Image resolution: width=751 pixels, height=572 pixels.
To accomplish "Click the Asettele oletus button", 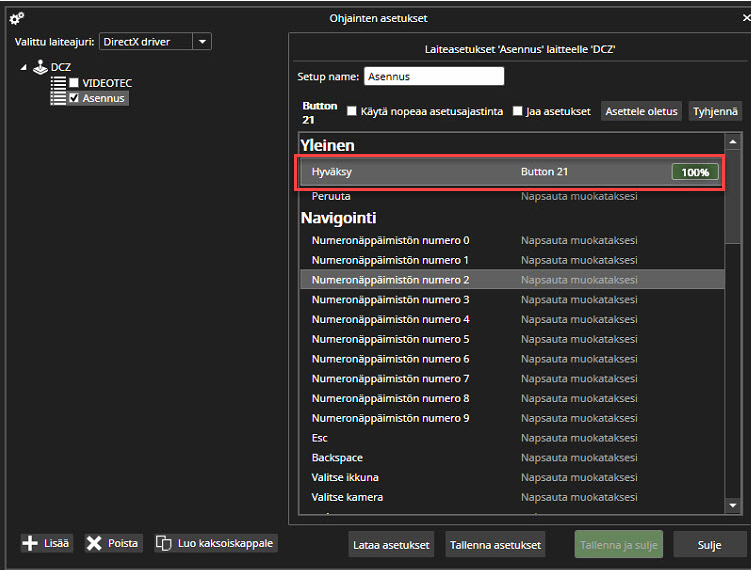I will point(643,111).
